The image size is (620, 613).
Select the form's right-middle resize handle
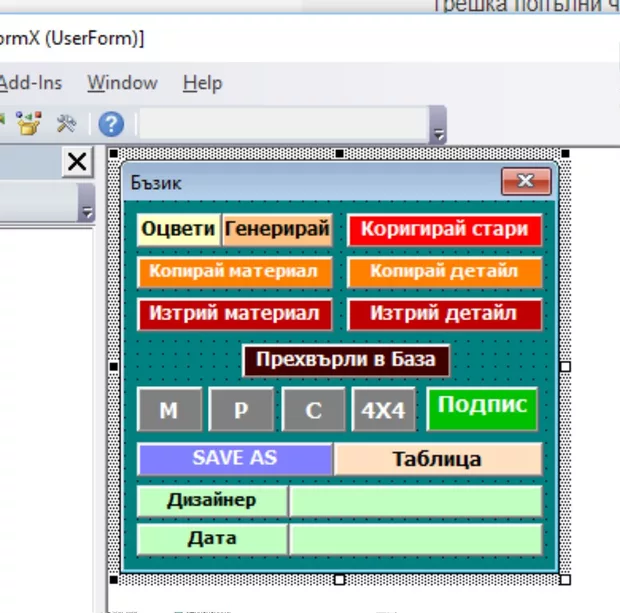[565, 367]
